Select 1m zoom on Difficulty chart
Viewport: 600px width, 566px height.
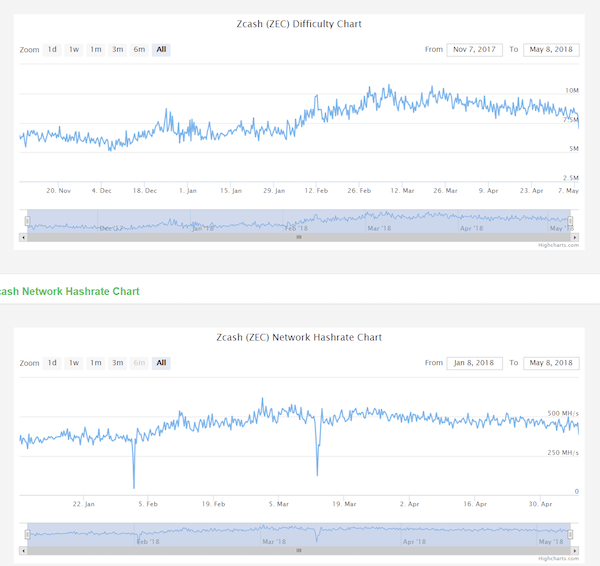(96, 50)
